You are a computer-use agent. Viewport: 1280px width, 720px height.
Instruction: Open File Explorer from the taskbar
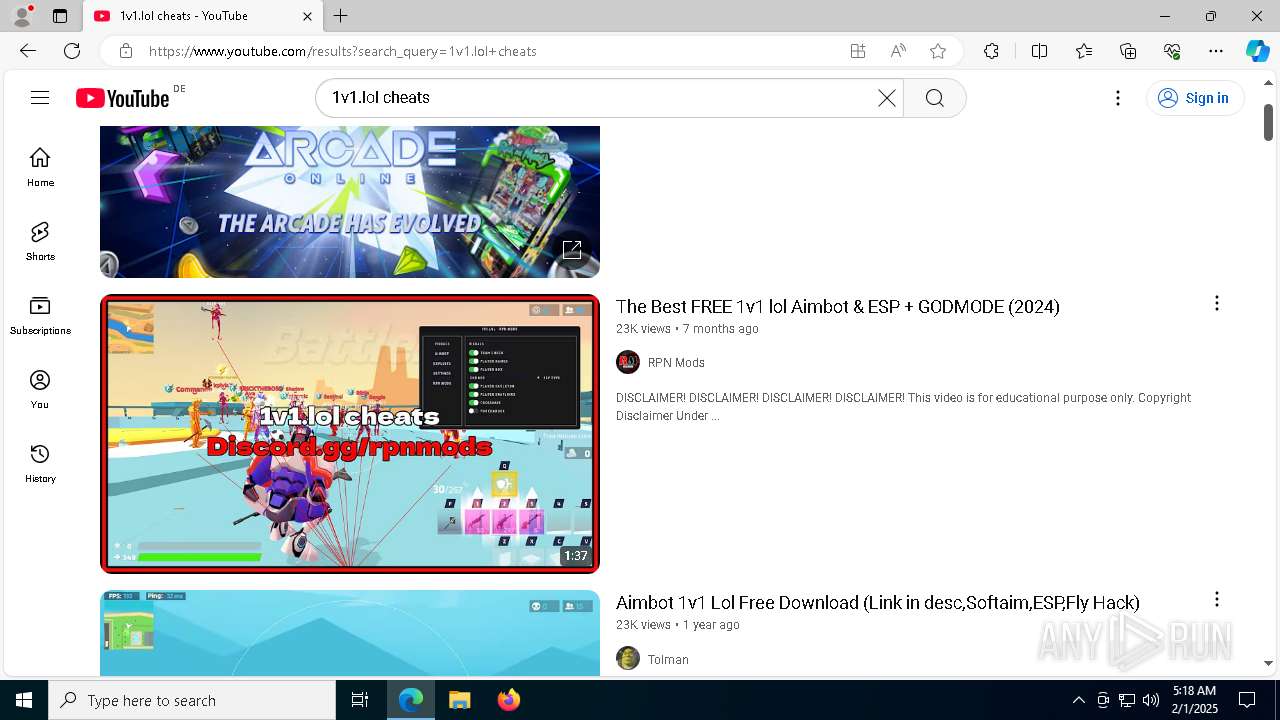459,700
